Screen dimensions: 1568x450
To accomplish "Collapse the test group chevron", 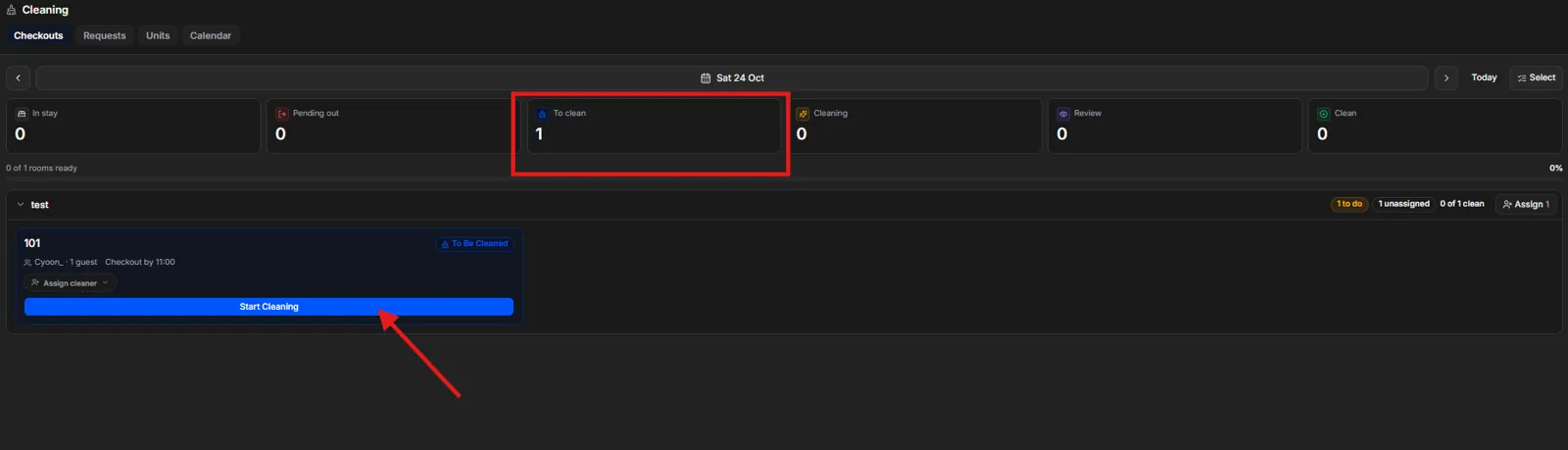I will coord(21,205).
